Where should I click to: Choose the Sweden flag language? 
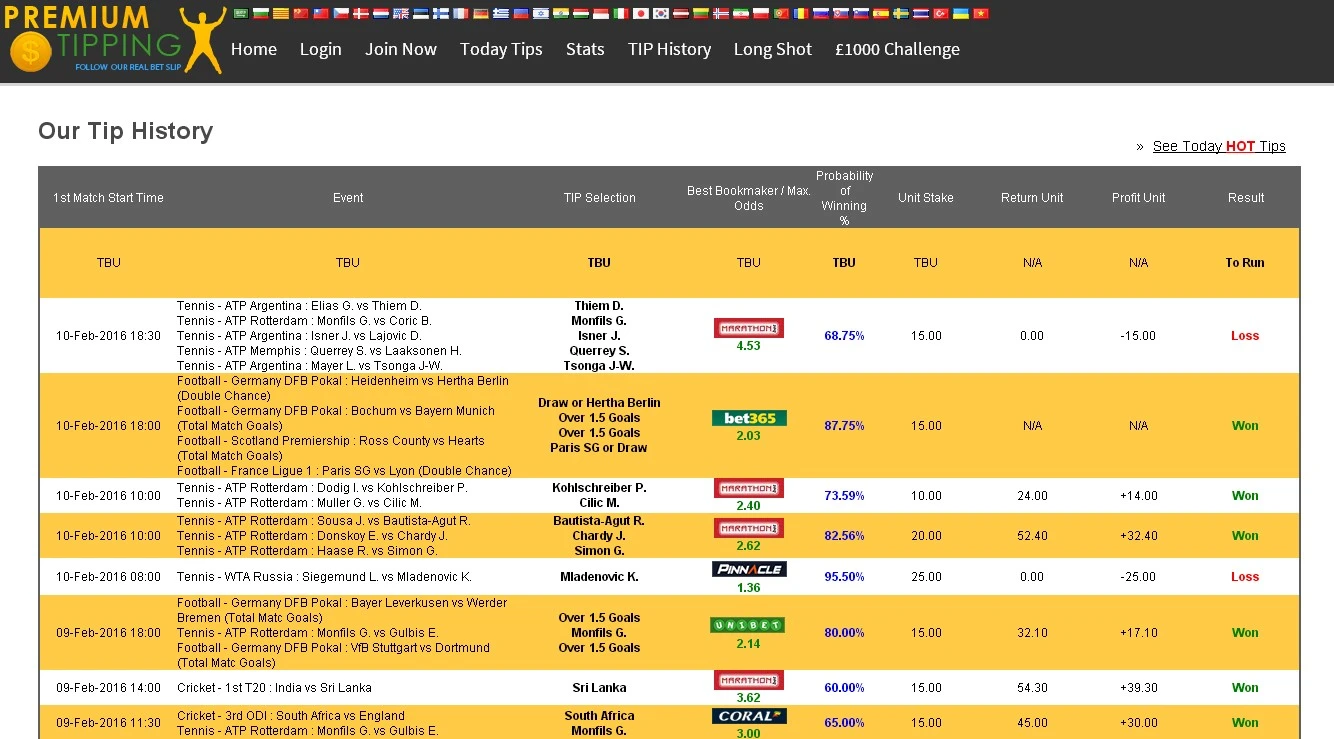(900, 14)
